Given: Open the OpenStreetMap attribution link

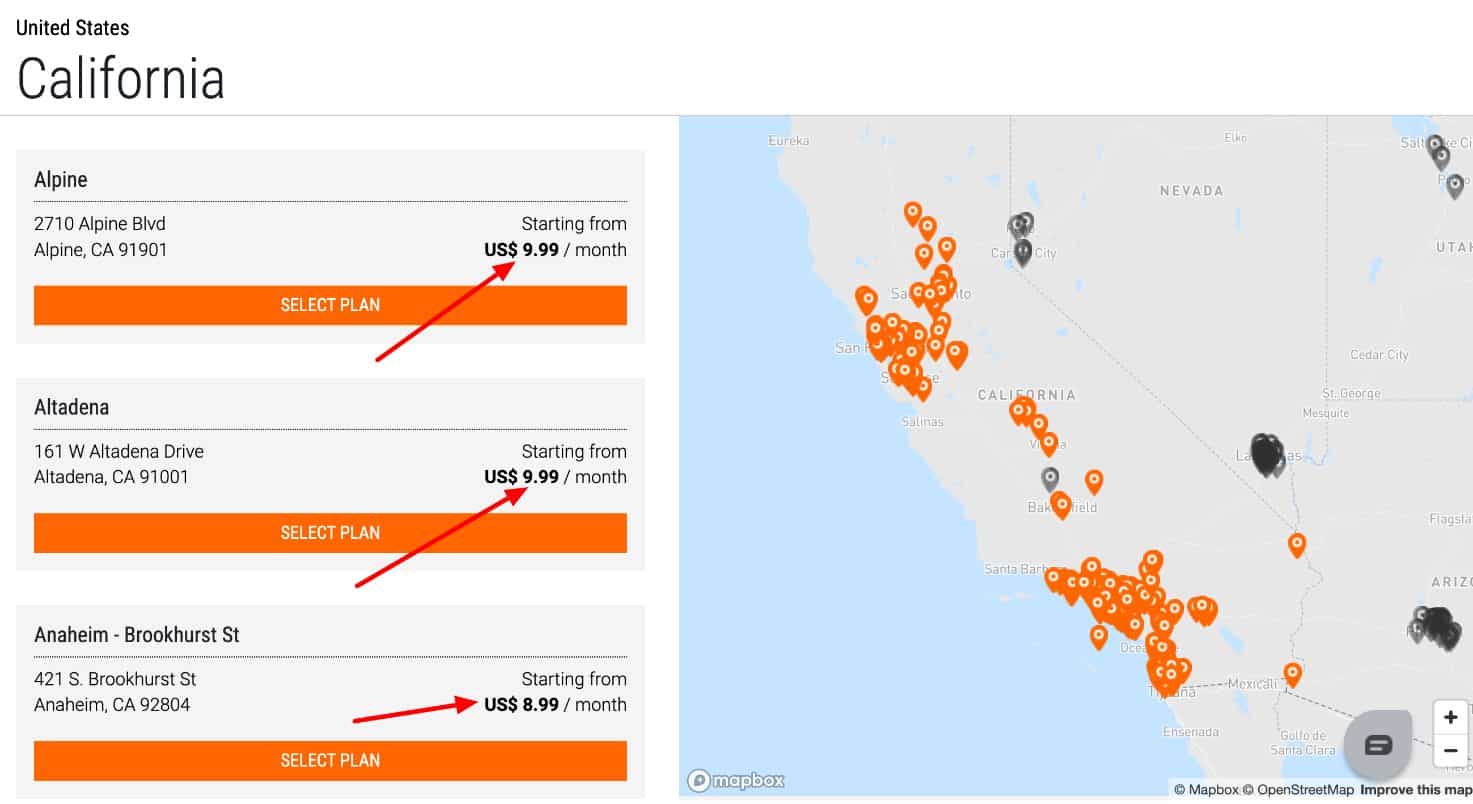Looking at the screenshot, I should pos(1298,790).
